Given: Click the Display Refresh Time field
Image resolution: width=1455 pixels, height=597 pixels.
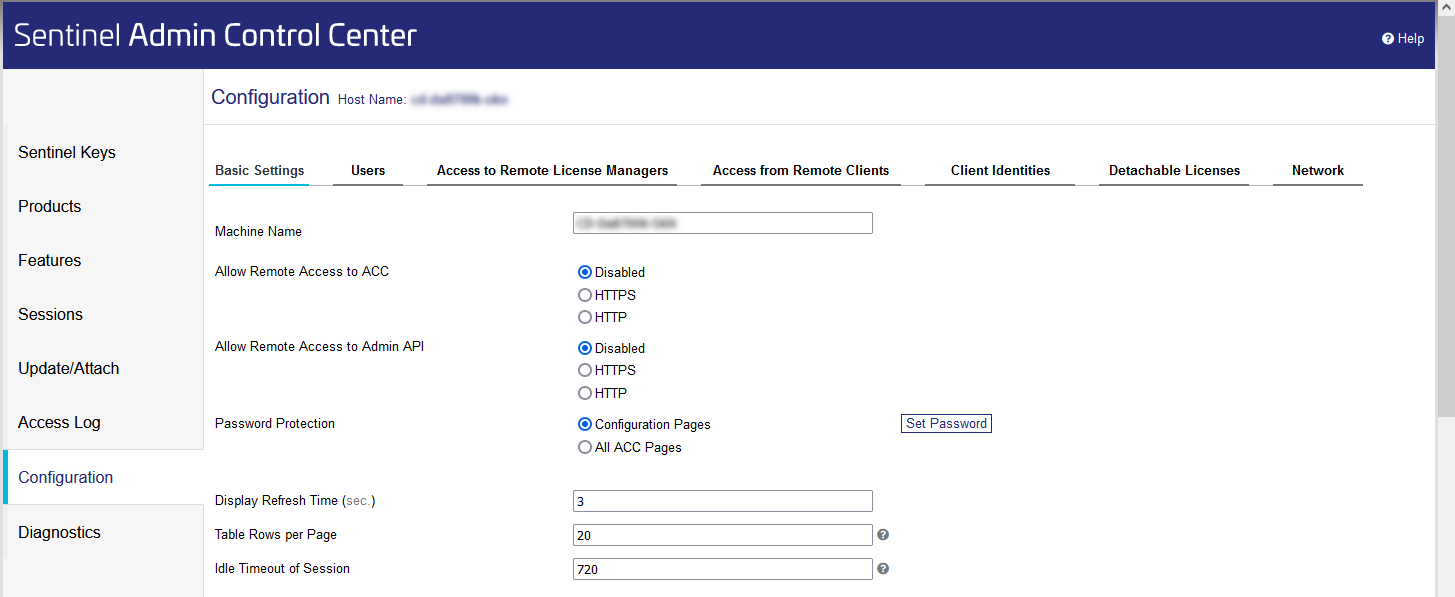Looking at the screenshot, I should pos(723,501).
